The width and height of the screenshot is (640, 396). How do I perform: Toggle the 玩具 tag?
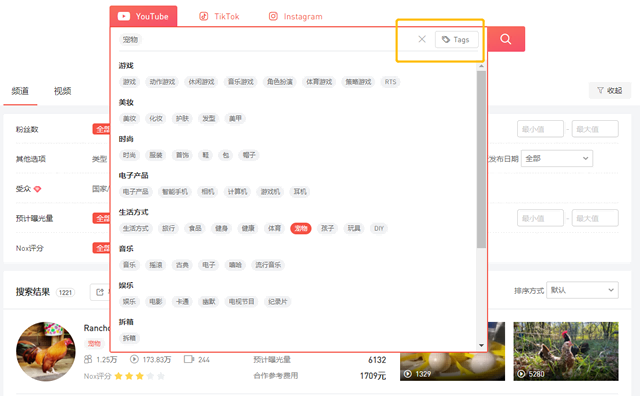click(354, 229)
